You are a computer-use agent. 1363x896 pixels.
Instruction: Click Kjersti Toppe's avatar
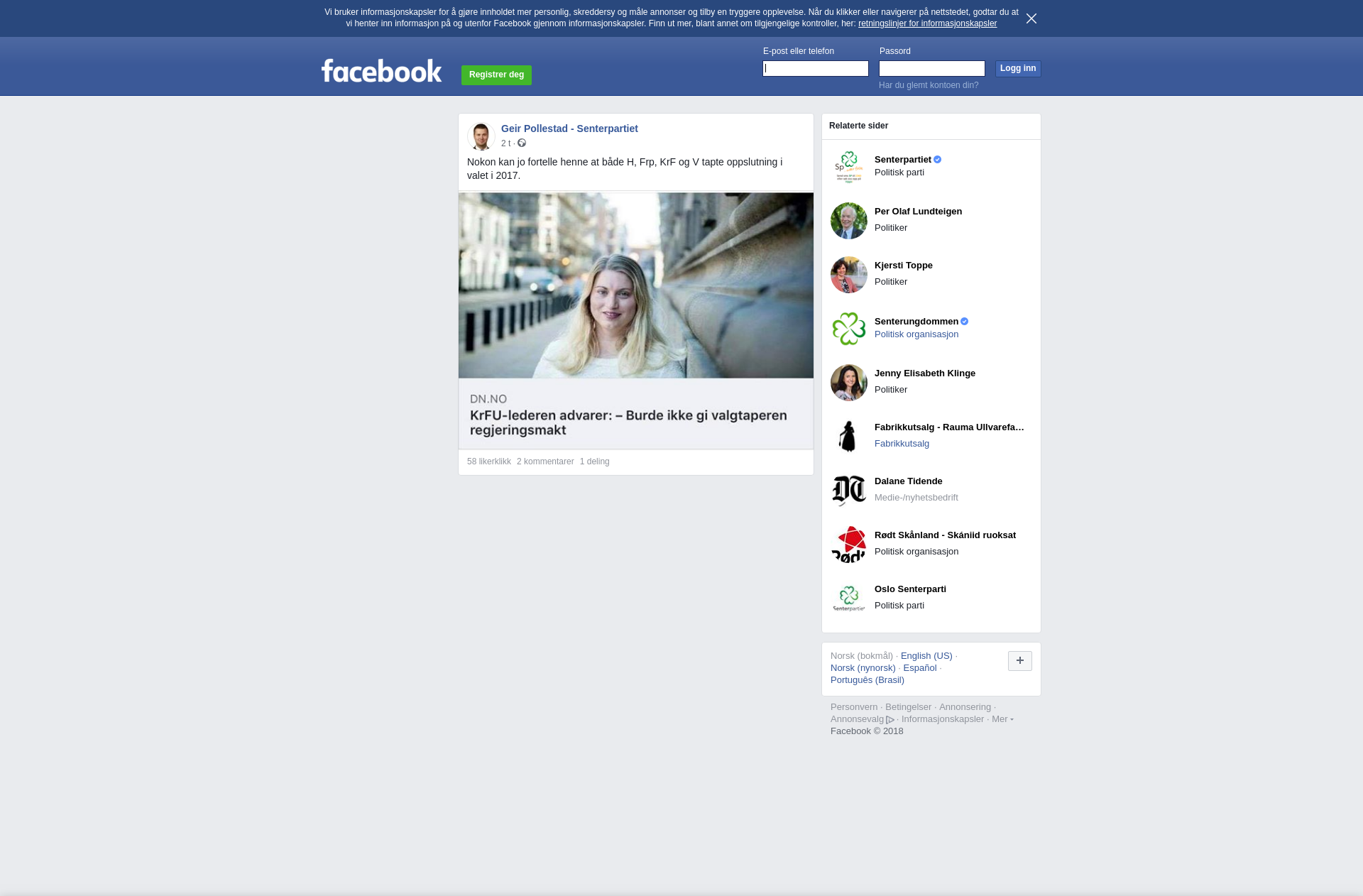(849, 275)
